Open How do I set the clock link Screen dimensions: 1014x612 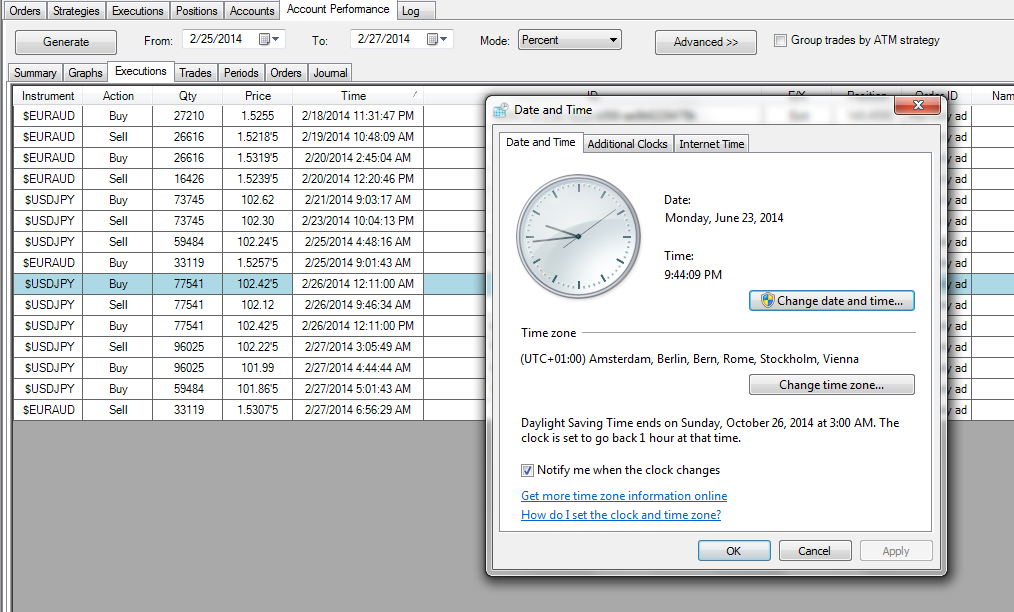click(621, 515)
